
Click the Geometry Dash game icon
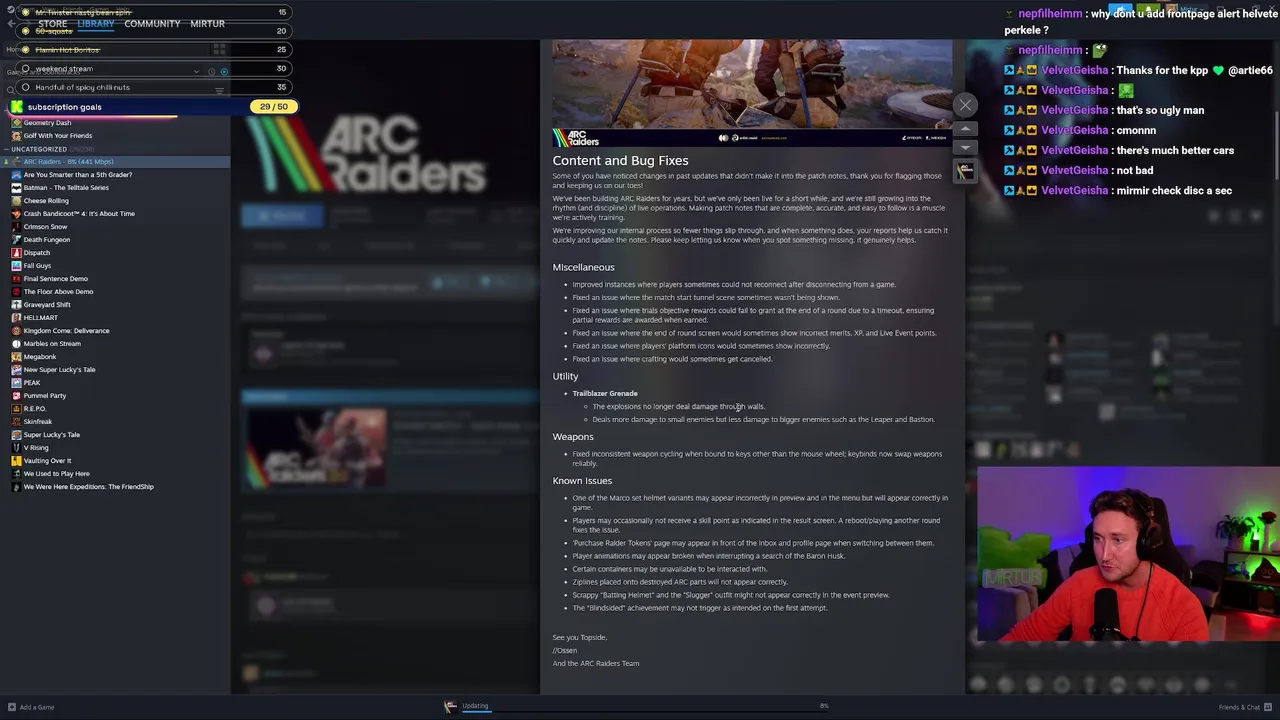[x=16, y=122]
